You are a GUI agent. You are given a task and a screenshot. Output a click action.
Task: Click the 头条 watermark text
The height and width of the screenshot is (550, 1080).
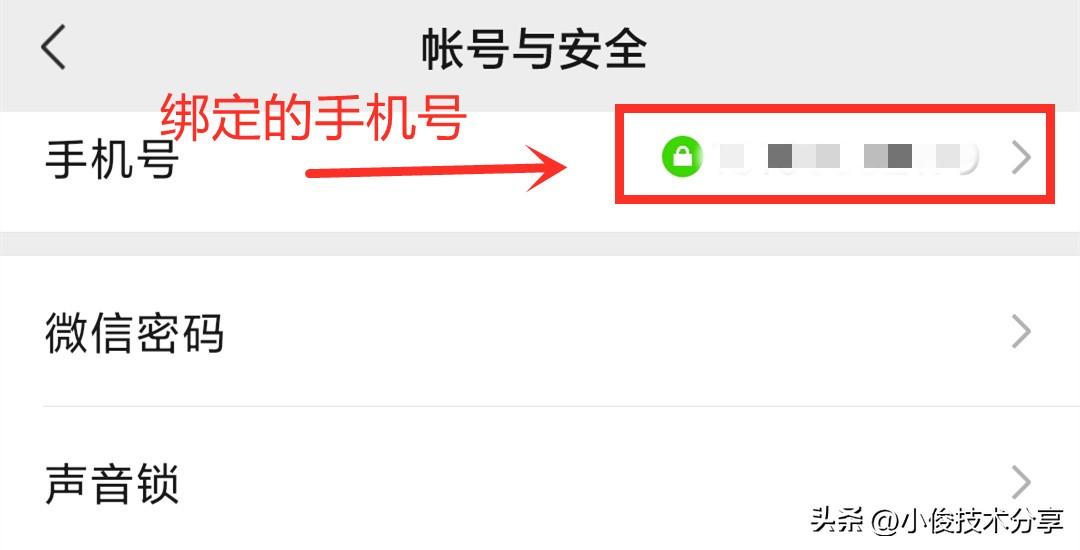click(x=836, y=521)
